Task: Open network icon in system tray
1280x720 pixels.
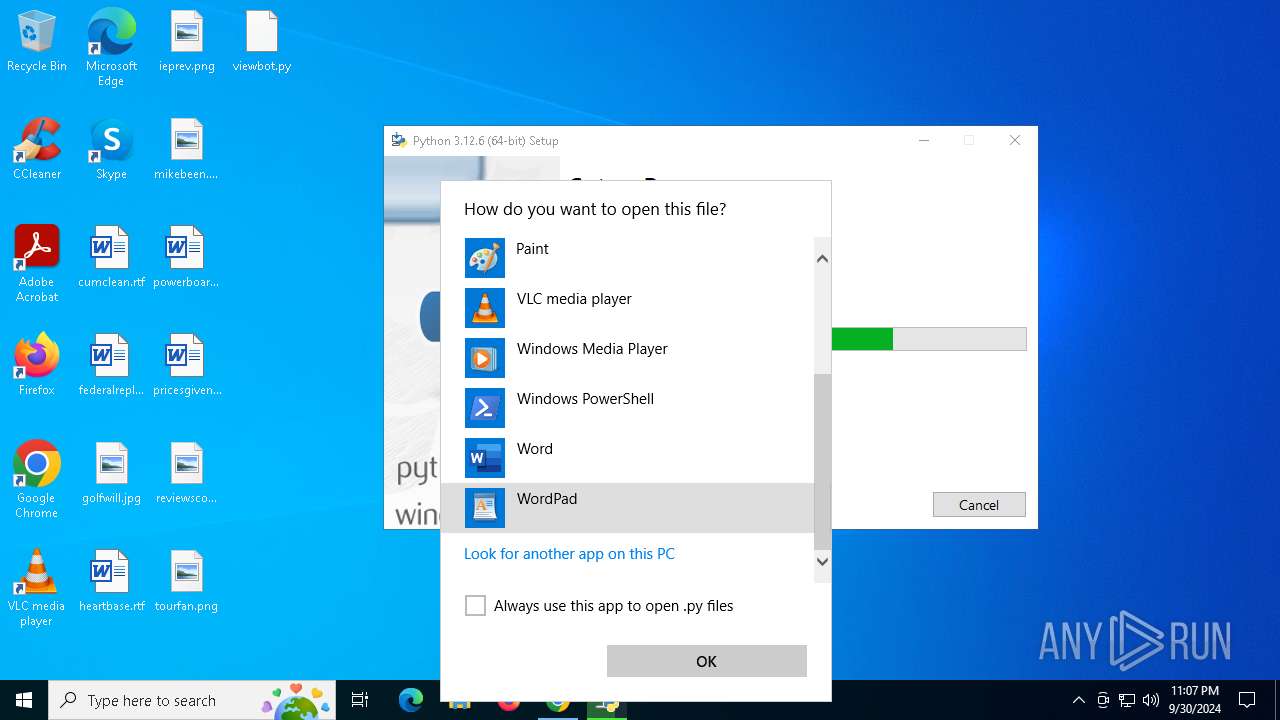Action: pyautogui.click(x=1127, y=700)
